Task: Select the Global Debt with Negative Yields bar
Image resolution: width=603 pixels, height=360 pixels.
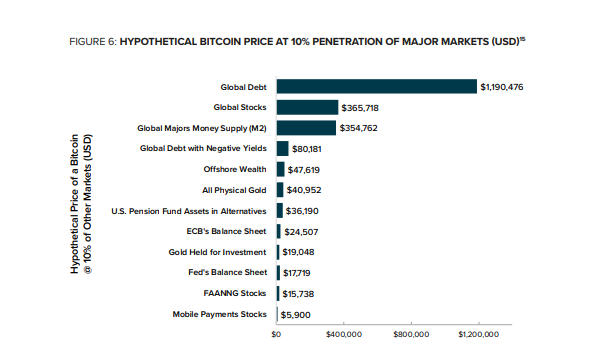Action: (x=282, y=148)
